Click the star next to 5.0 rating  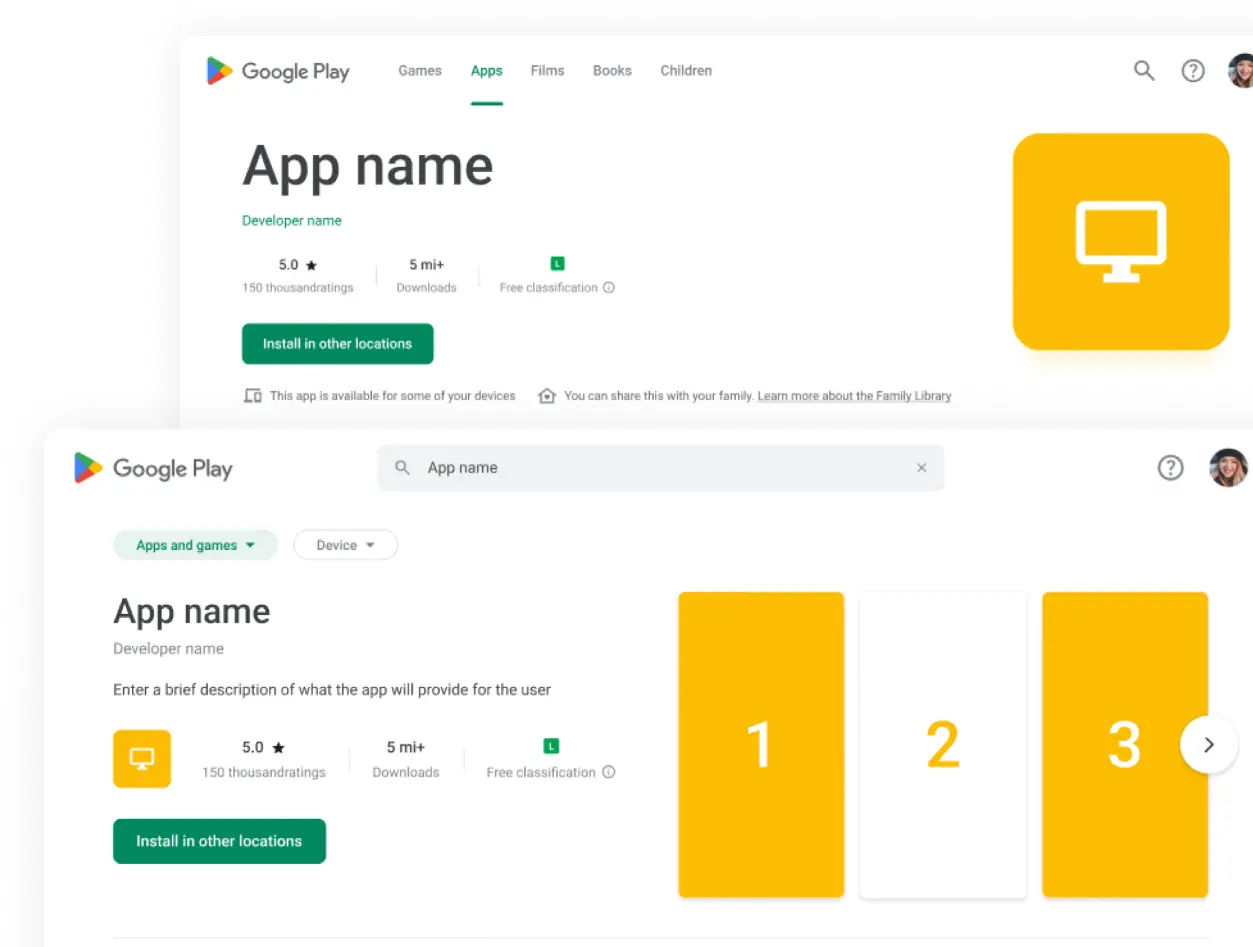click(309, 264)
